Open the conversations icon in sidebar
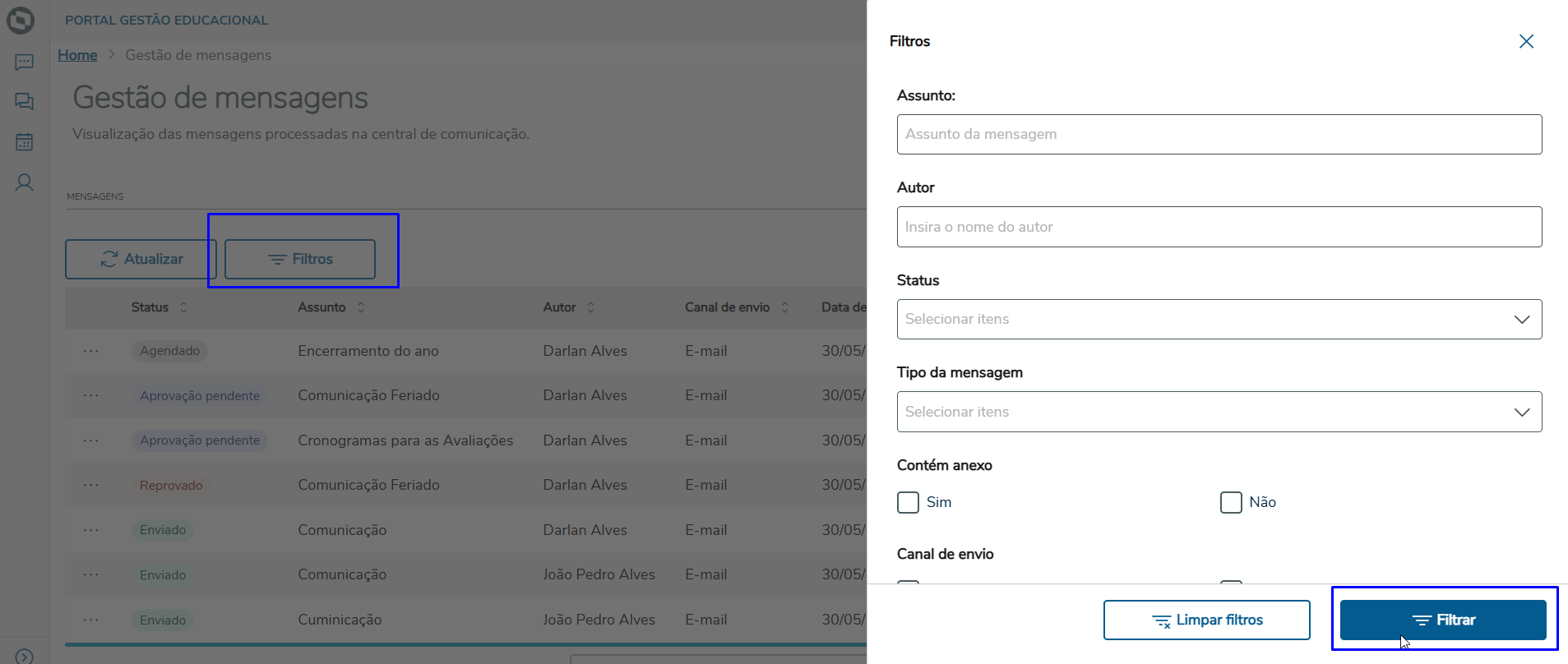This screenshot has width=1568, height=664. point(24,101)
